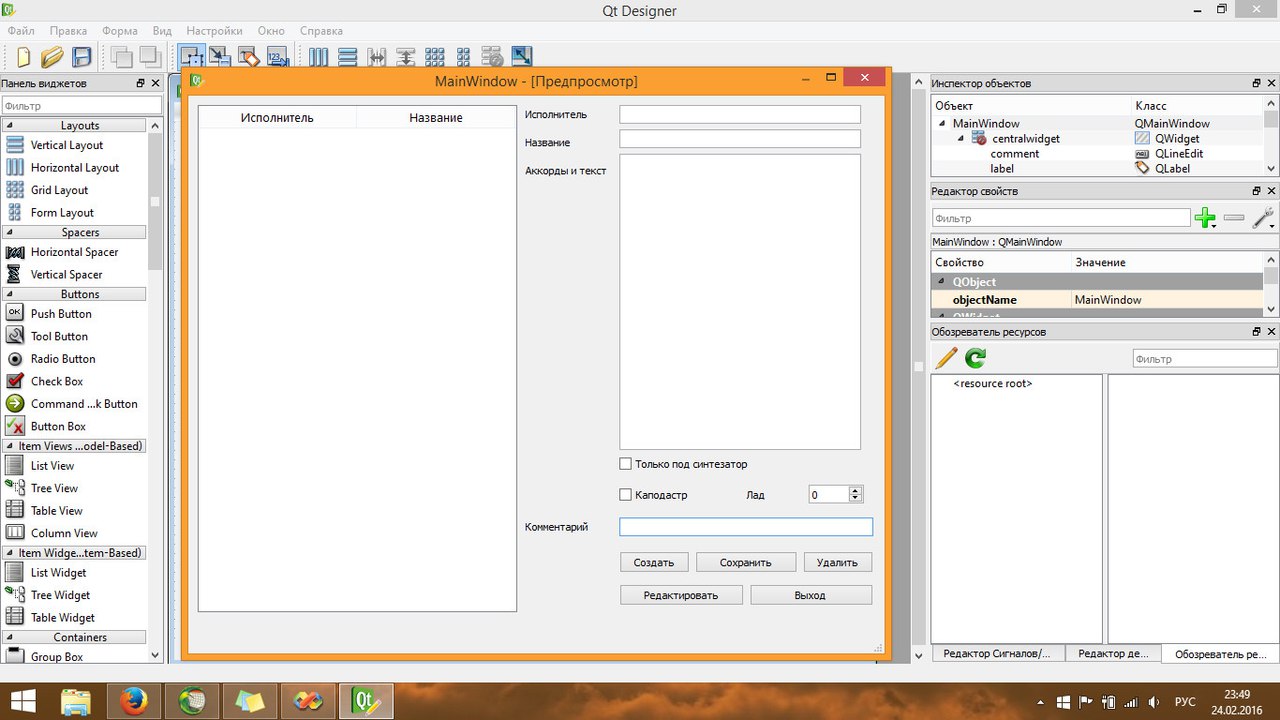Apply vertical splitter layout toolbar icon
The width and height of the screenshot is (1280, 720).
click(x=406, y=57)
